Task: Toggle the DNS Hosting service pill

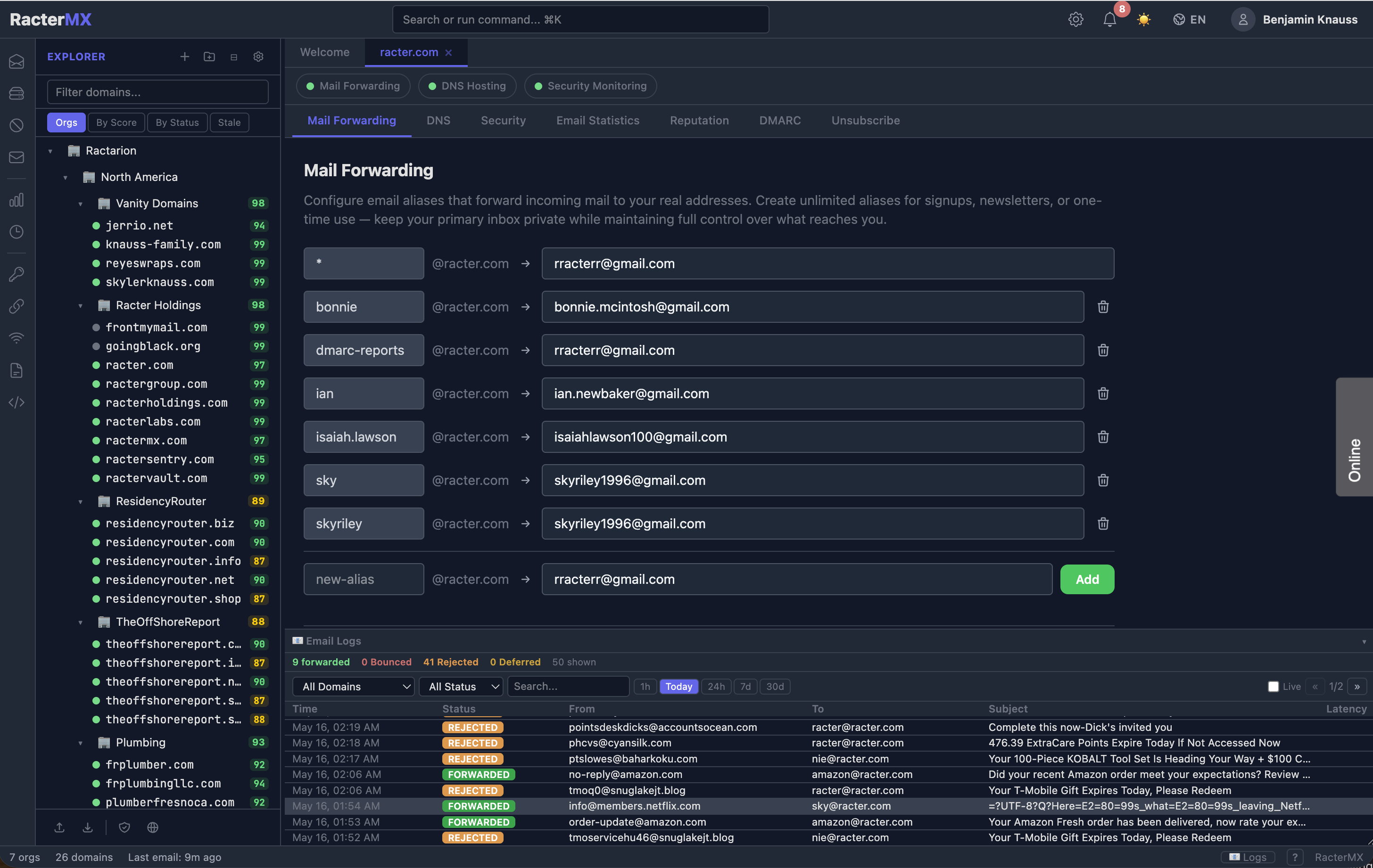Action: click(467, 86)
